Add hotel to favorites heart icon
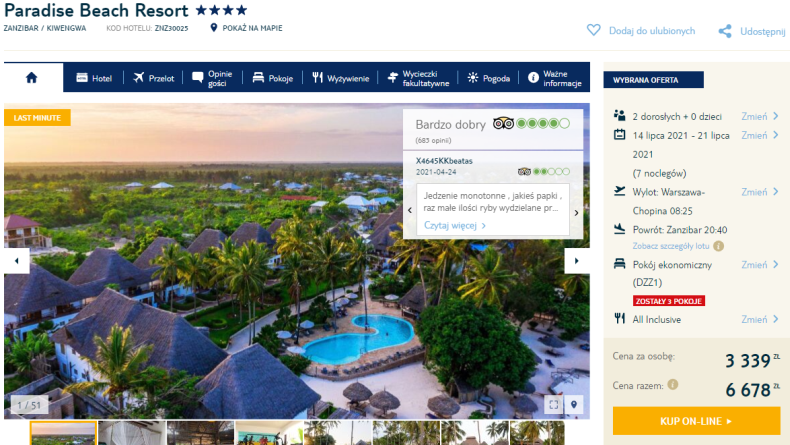Viewport: 790px width, 445px height. pos(594,30)
